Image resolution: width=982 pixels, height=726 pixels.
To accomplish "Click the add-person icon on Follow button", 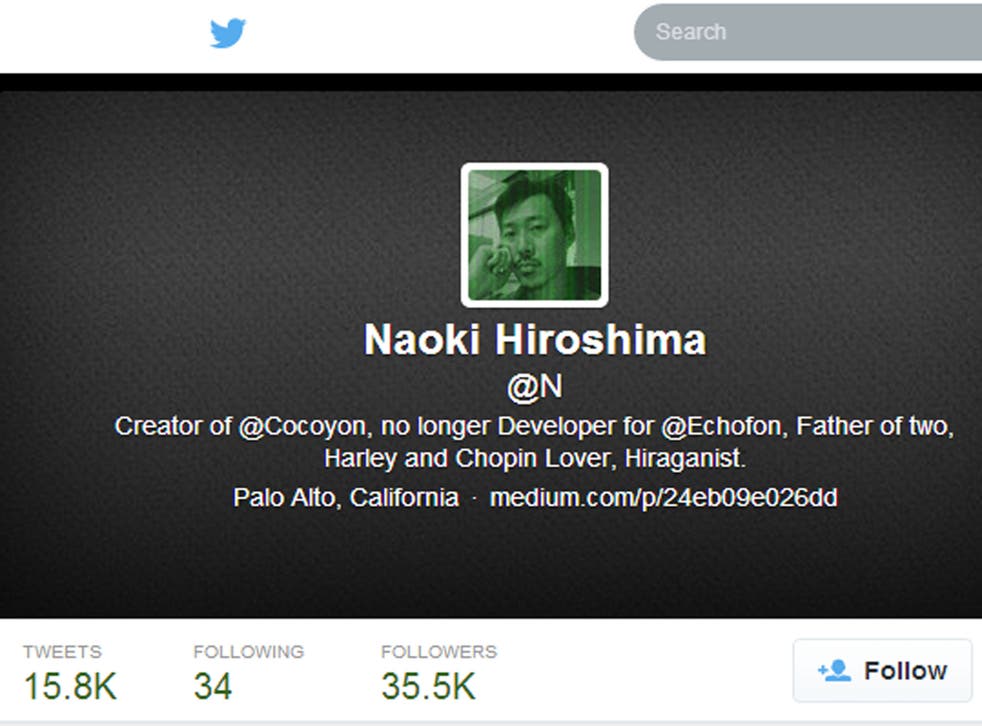I will click(834, 671).
